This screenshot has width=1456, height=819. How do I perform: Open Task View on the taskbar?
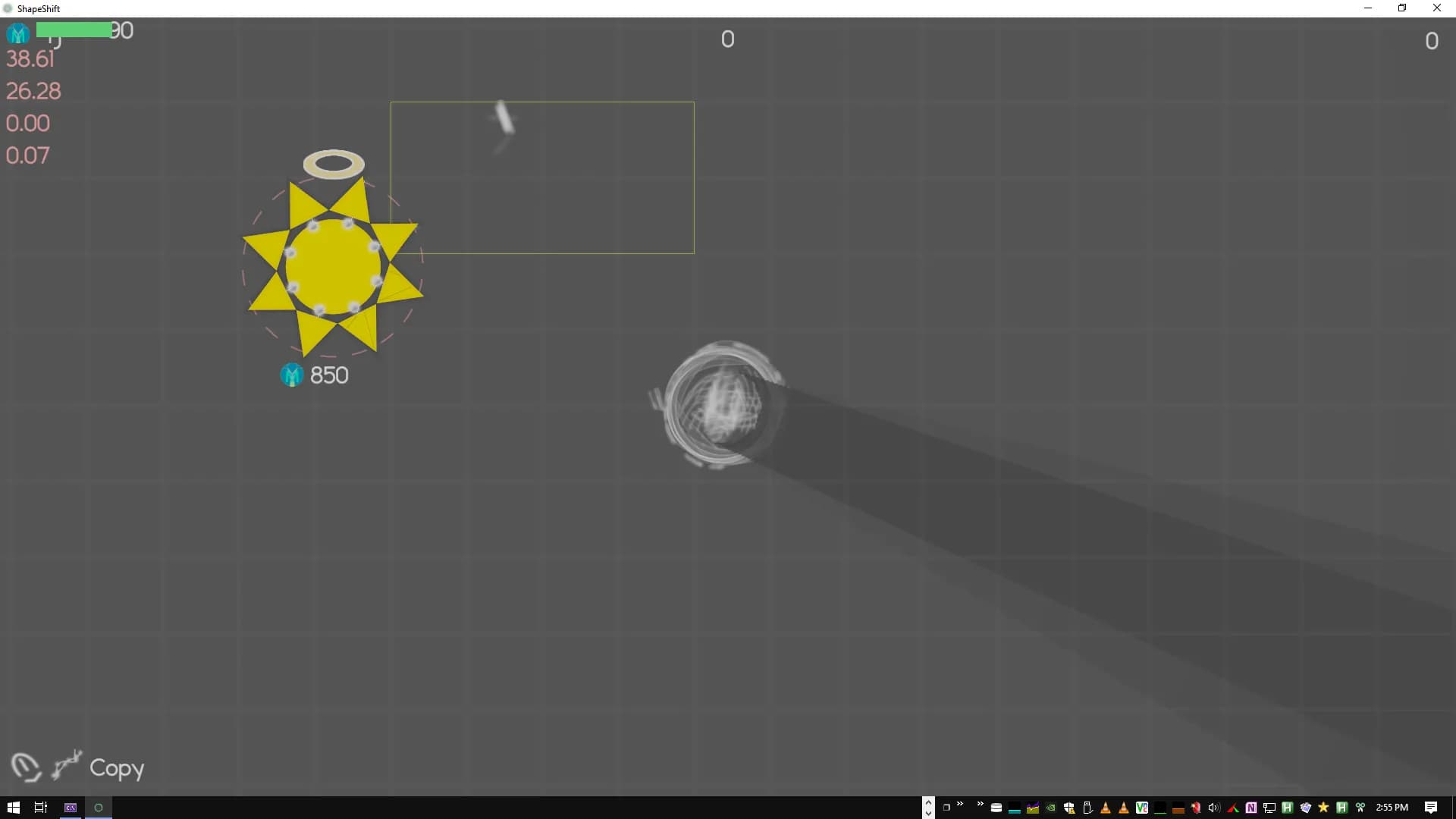point(41,808)
